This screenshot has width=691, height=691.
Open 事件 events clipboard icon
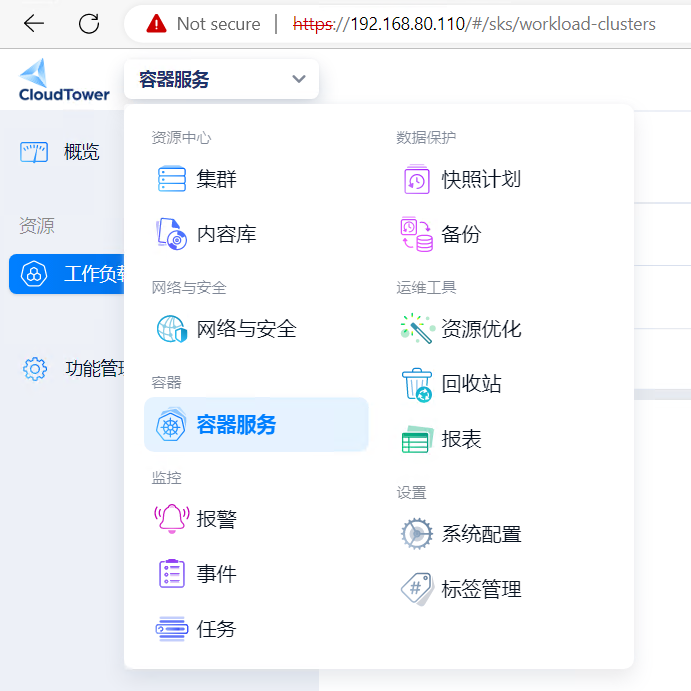click(172, 574)
